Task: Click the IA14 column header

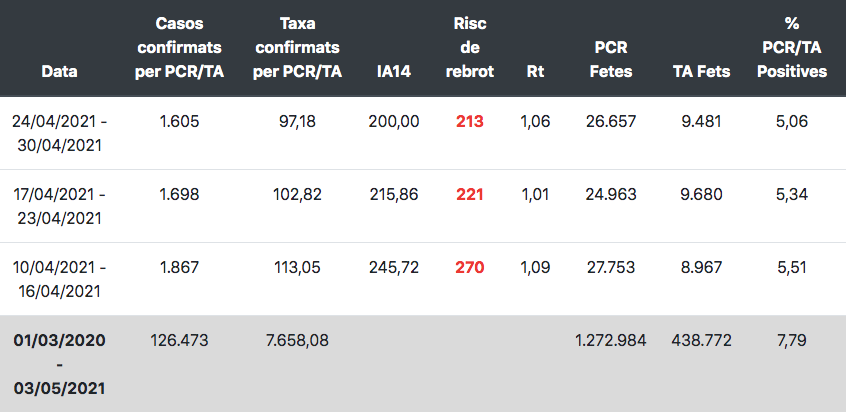Action: 393,71
